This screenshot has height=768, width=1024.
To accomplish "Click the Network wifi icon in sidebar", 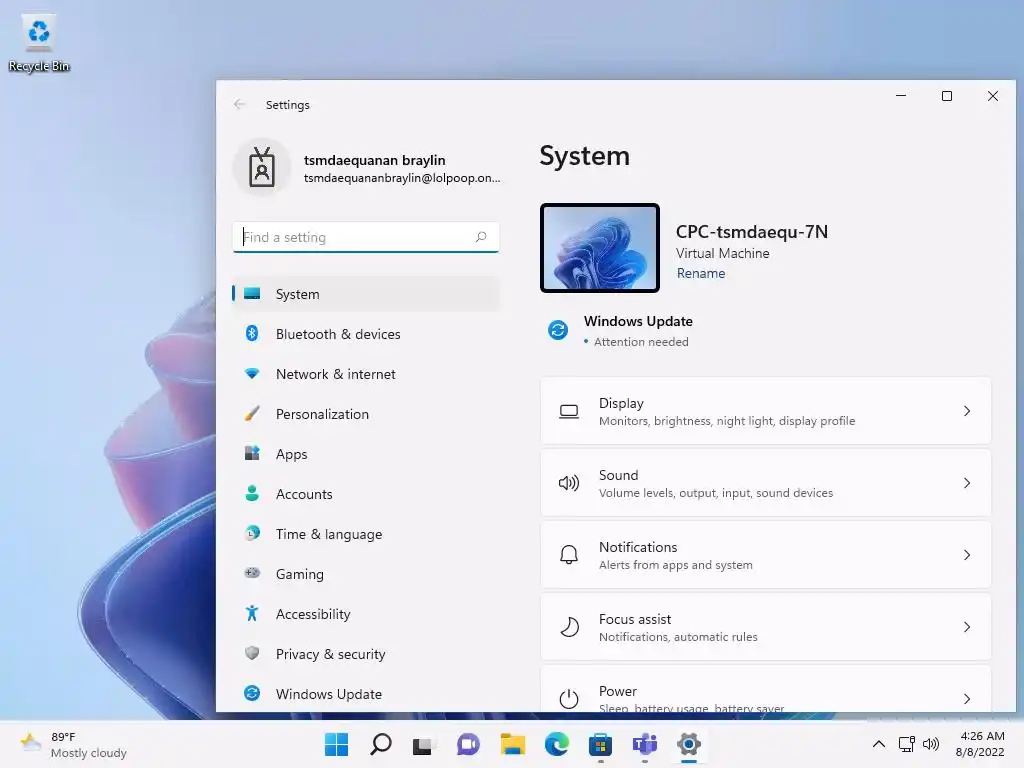I will (x=252, y=374).
